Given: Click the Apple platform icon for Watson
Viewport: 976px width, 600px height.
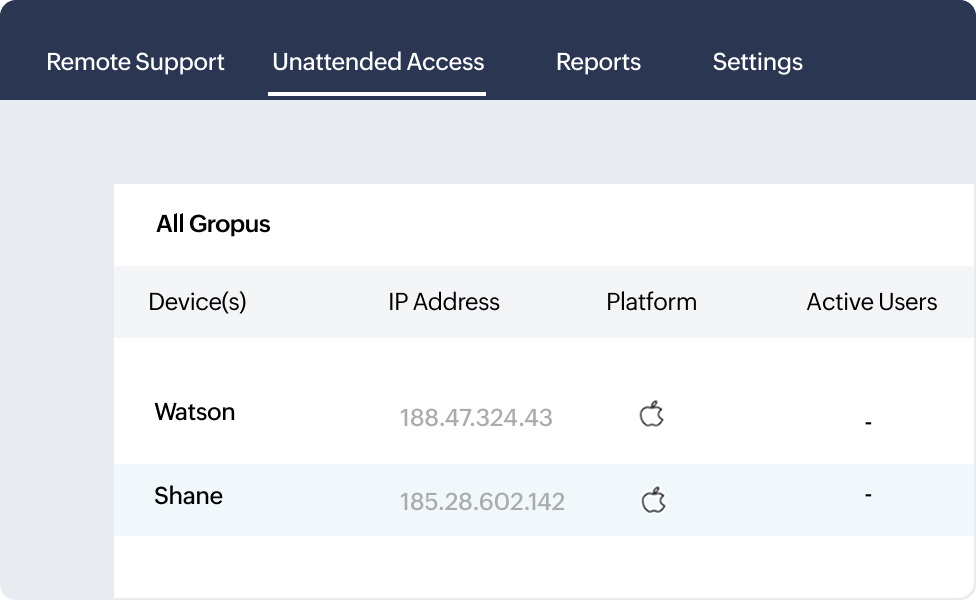Looking at the screenshot, I should tap(651, 412).
